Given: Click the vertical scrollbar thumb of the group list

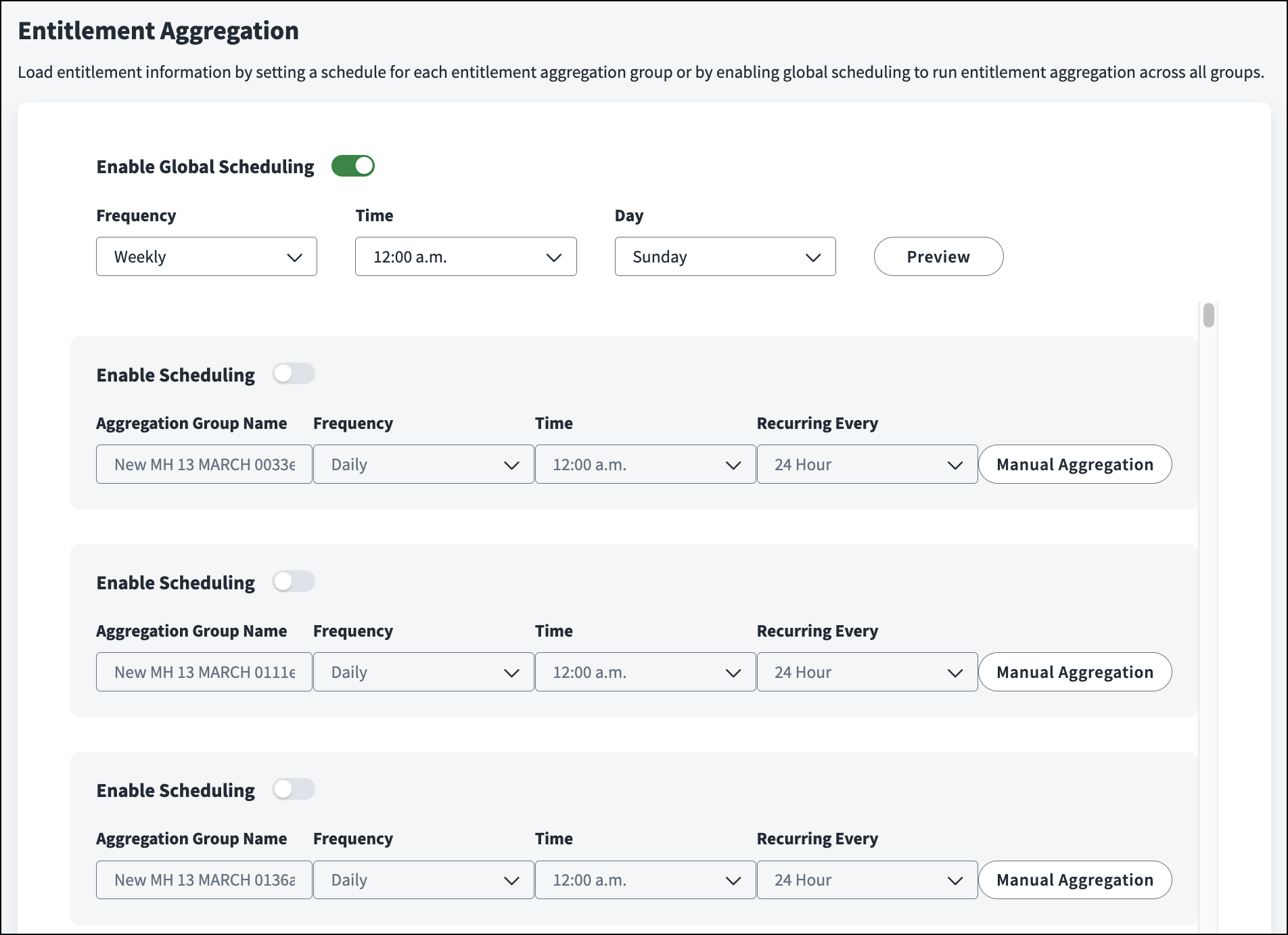Looking at the screenshot, I should pos(1208,316).
